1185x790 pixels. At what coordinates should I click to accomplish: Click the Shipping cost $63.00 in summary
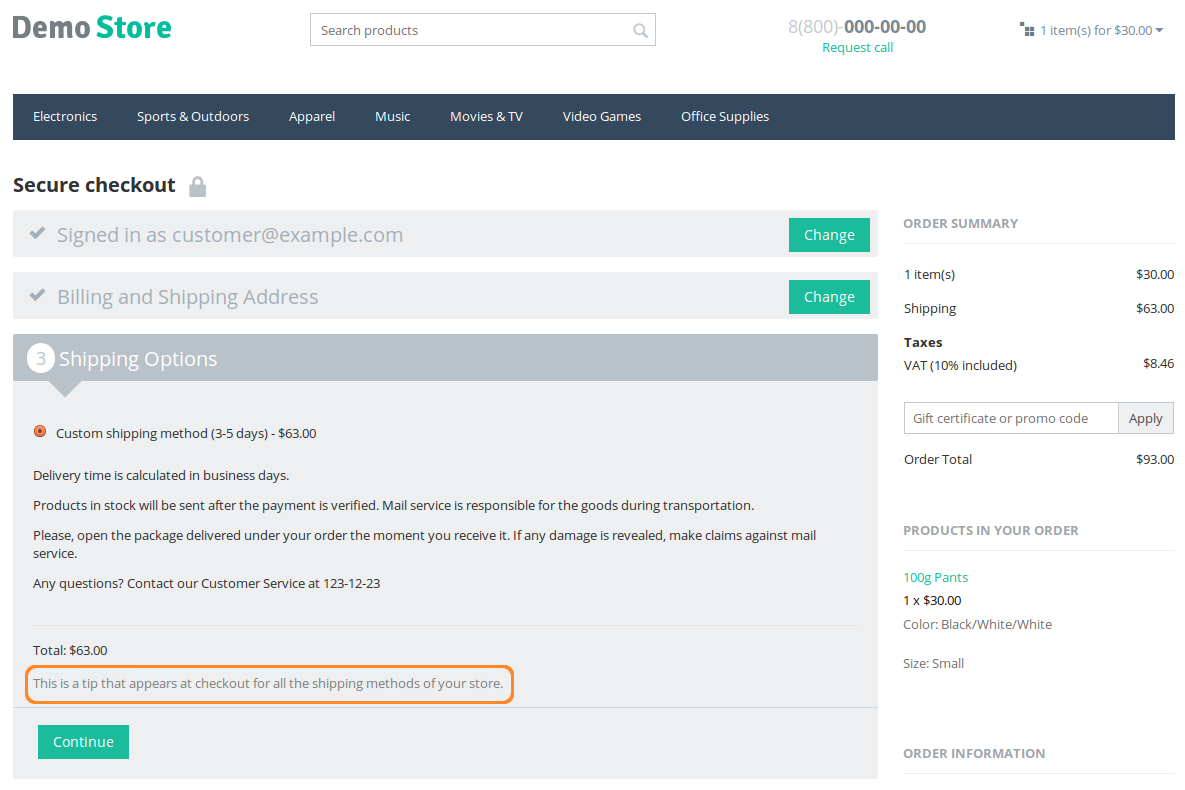click(x=1155, y=308)
